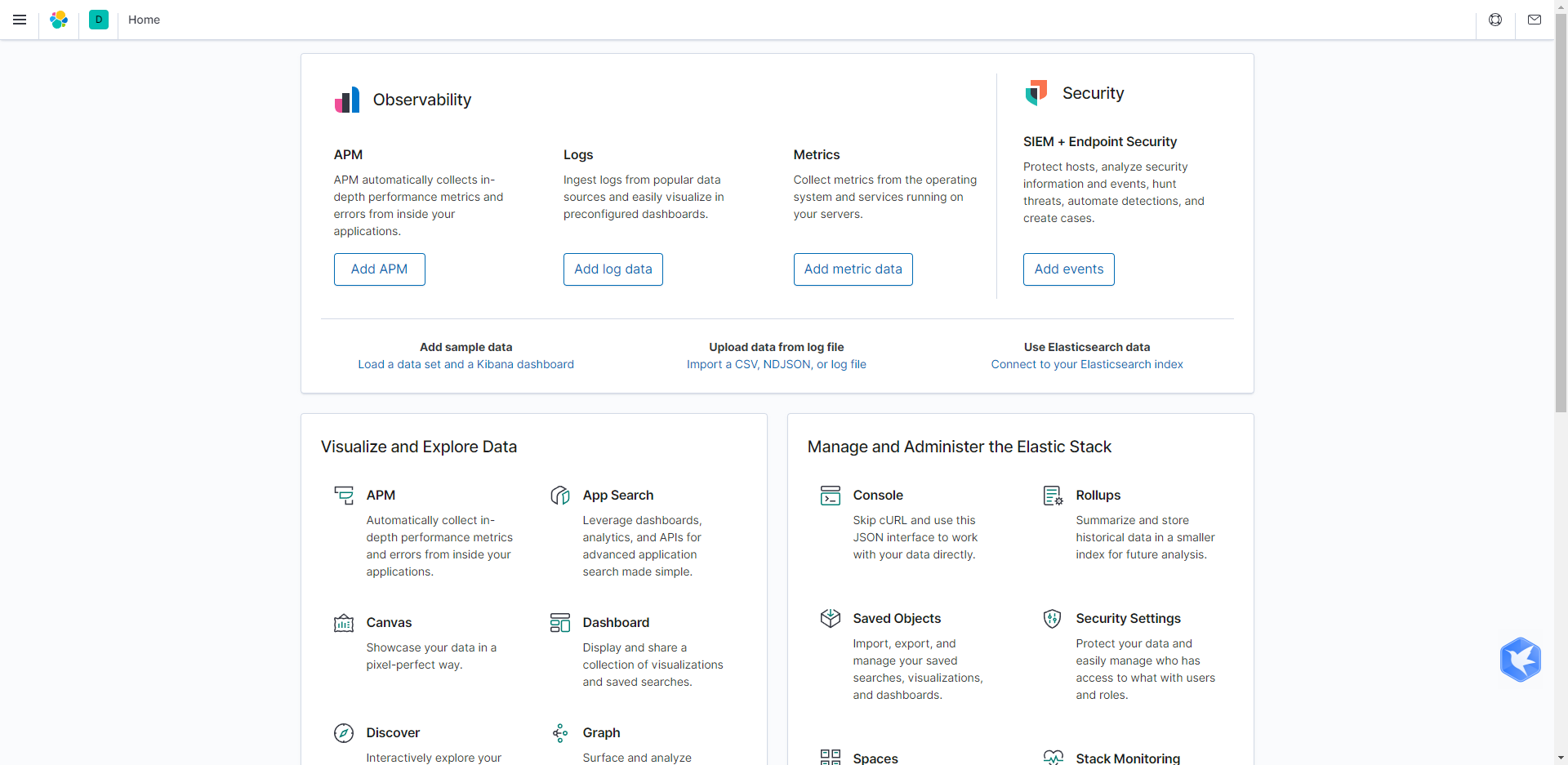Click the Visualize and Explore Data heading

pyautogui.click(x=419, y=447)
